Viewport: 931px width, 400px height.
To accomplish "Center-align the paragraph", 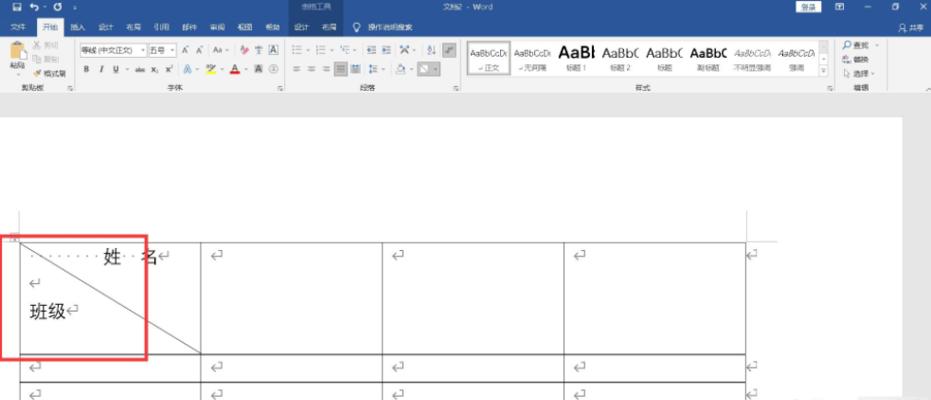I will coord(311,69).
